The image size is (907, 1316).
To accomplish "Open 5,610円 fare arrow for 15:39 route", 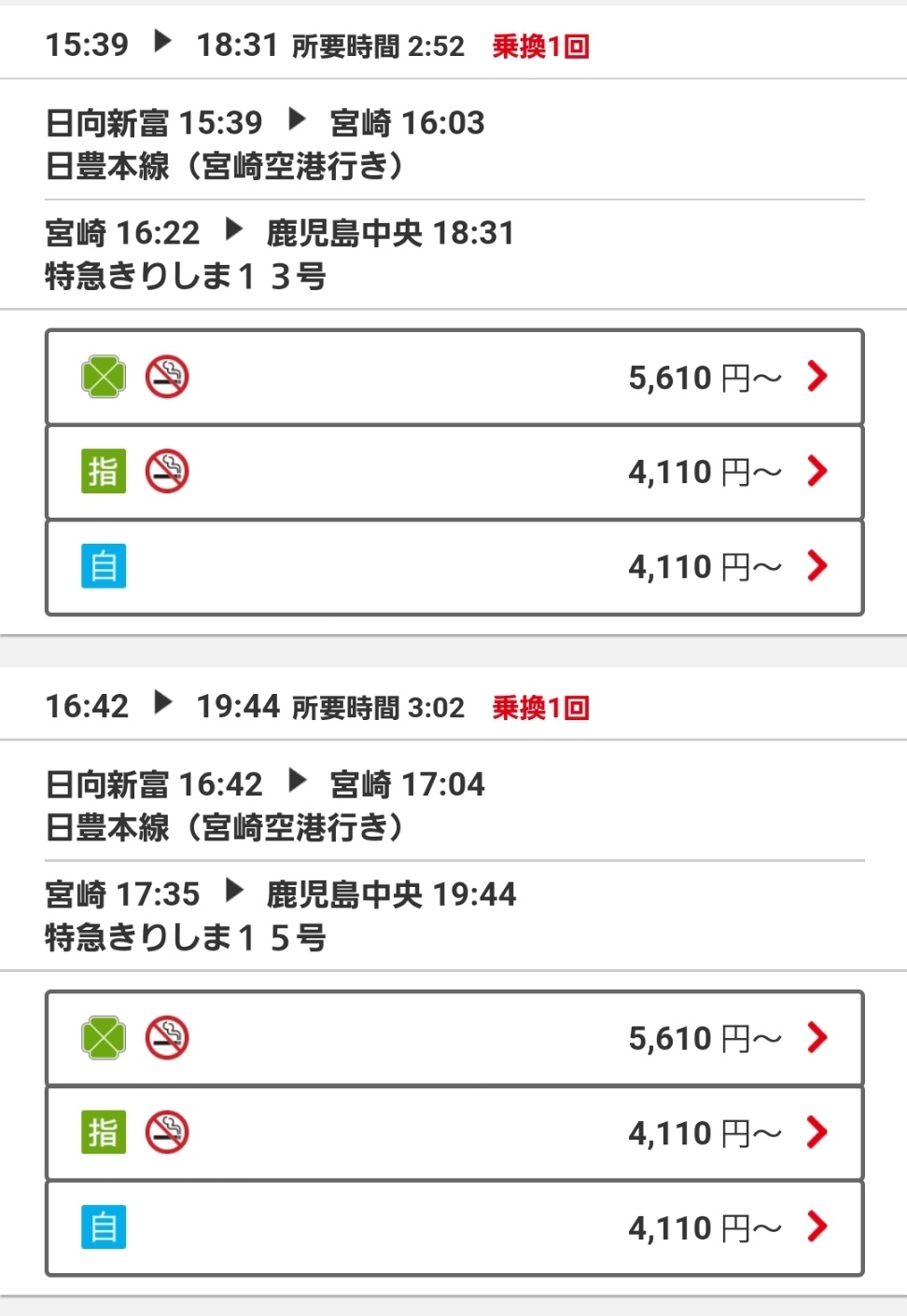I will 817,377.
